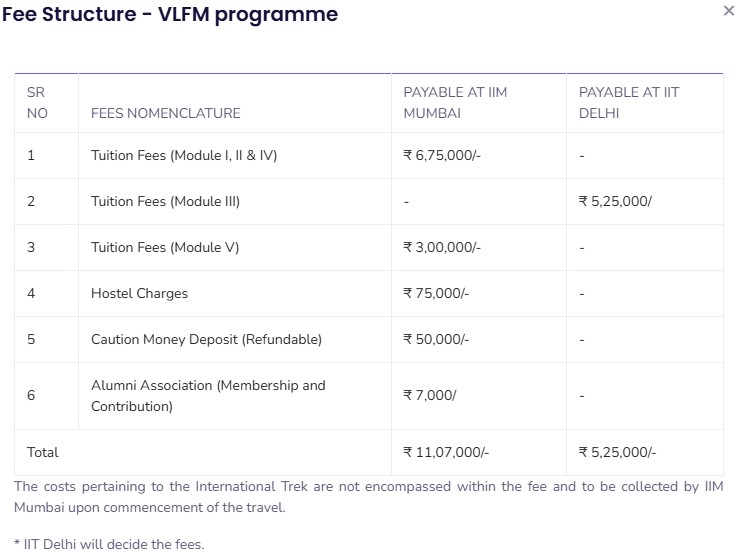Click the IIT Delhi will decide fees note
Screen dimensions: 739x559
pyautogui.click(x=109, y=544)
